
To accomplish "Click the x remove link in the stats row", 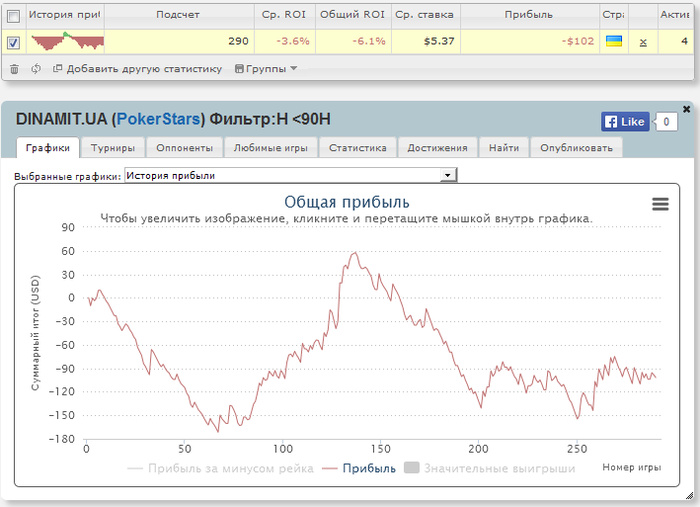I will click(x=643, y=42).
